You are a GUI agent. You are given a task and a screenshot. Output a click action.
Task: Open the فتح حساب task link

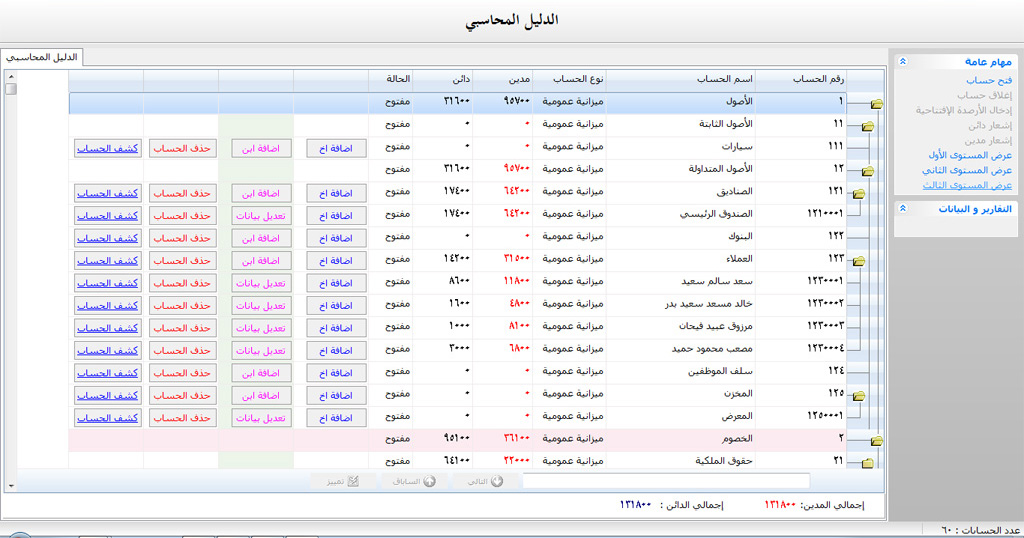989,80
